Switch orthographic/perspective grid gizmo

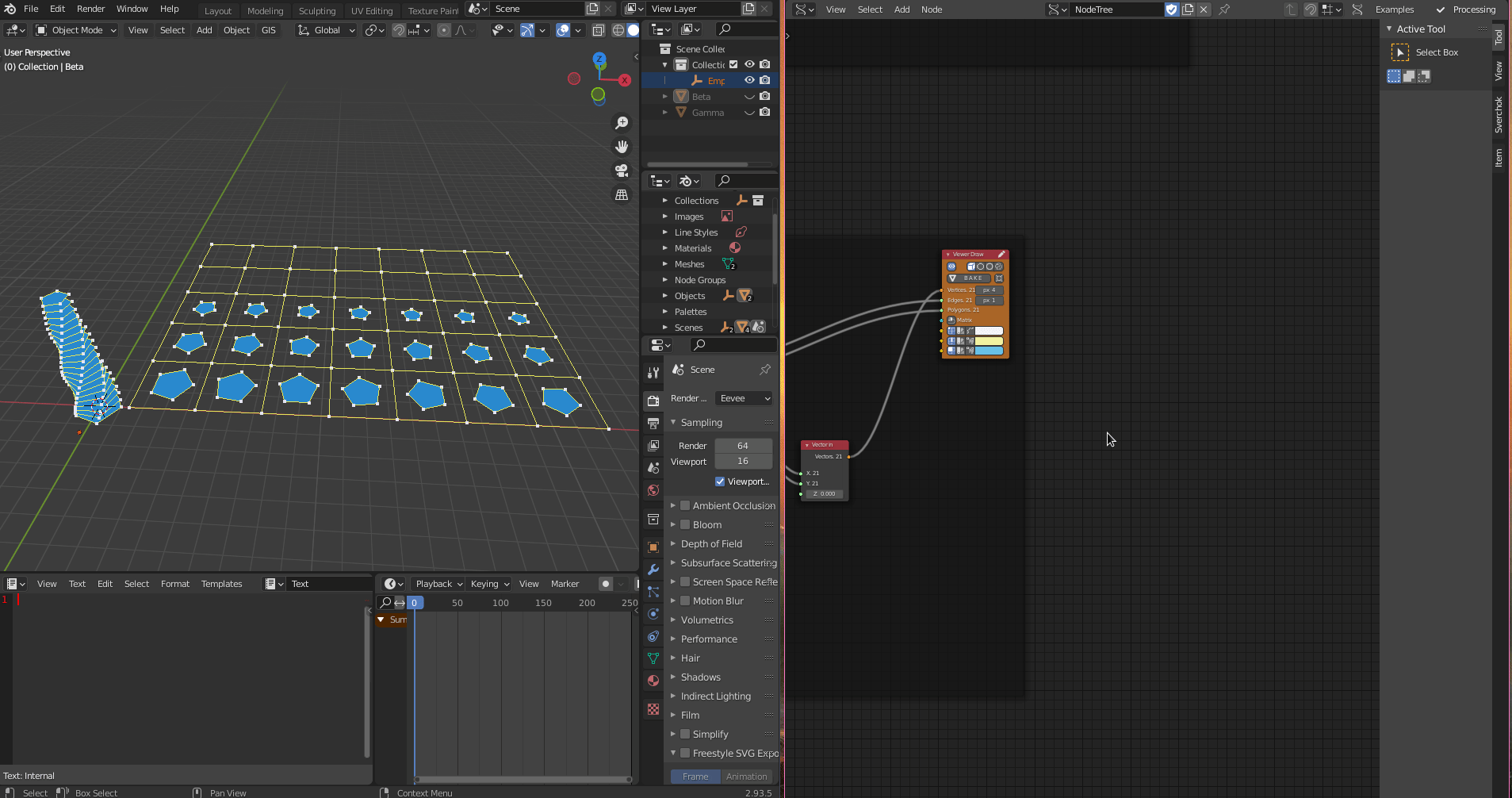(622, 194)
